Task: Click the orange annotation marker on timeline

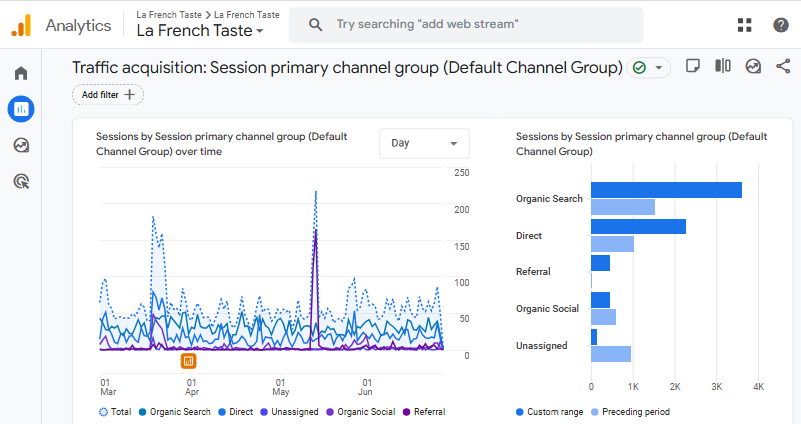Action: point(189,361)
